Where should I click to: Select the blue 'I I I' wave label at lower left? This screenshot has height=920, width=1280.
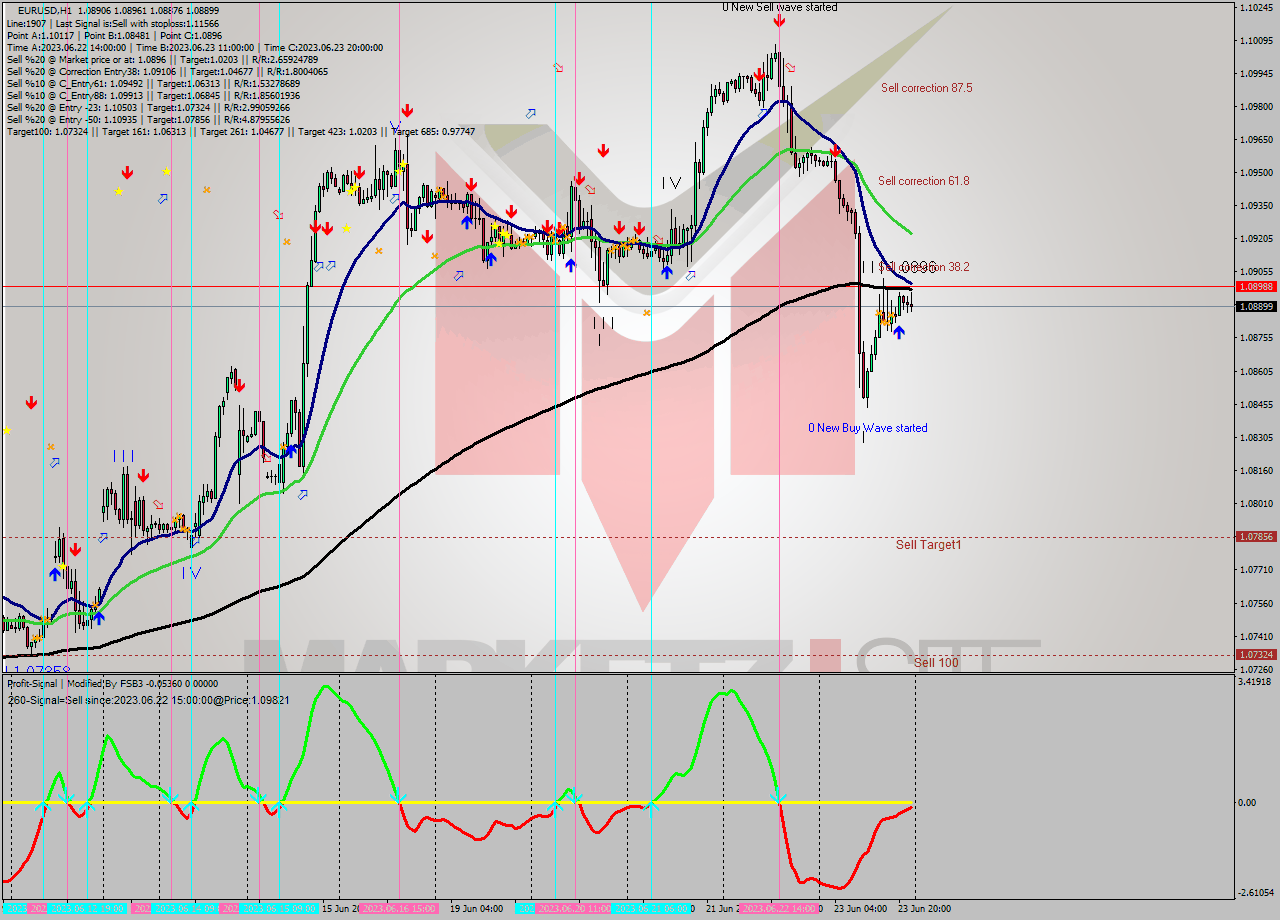123,455
